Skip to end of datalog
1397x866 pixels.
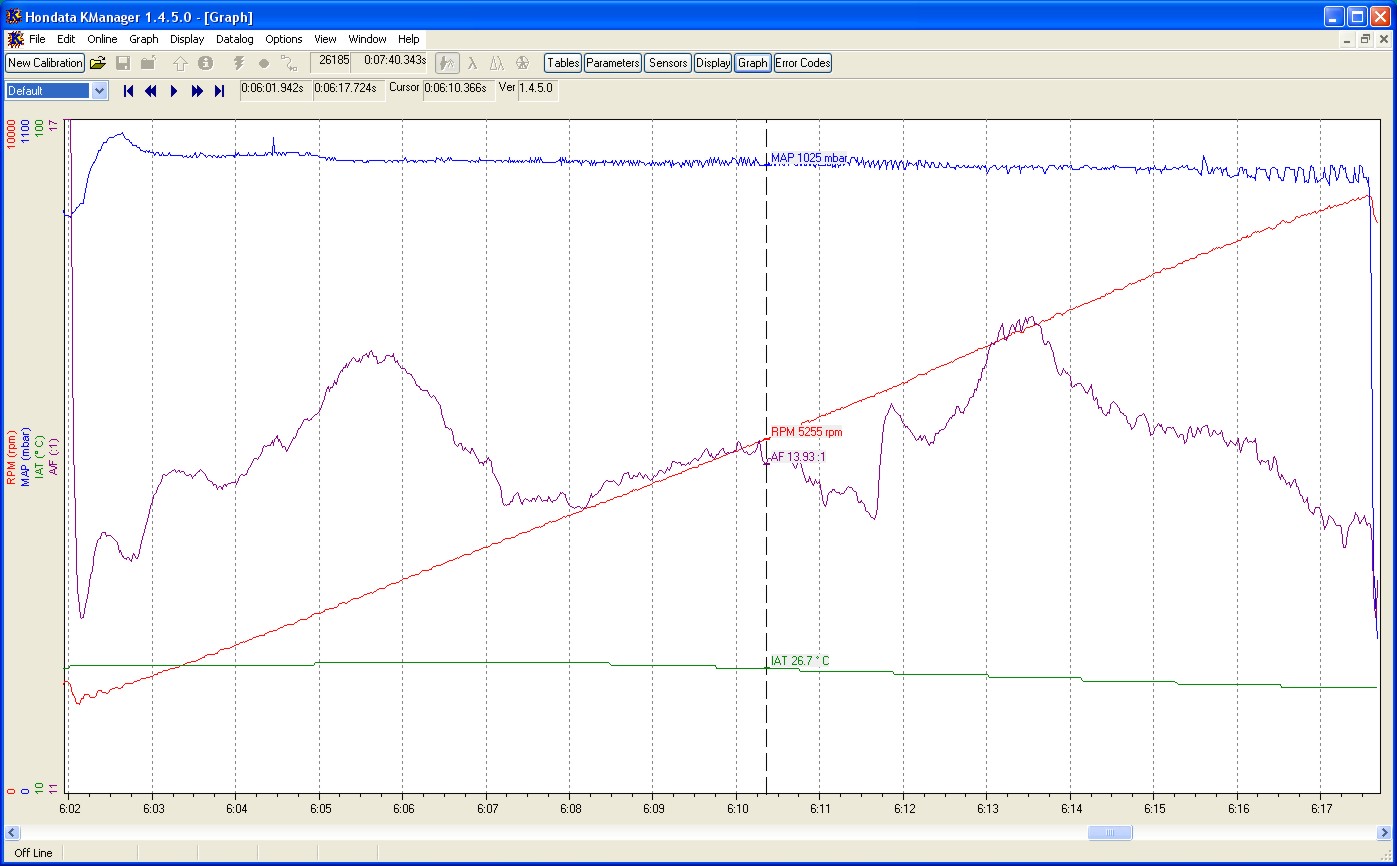tap(220, 91)
